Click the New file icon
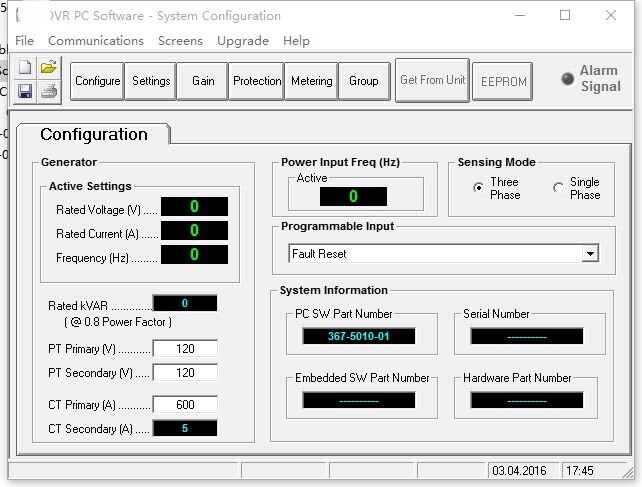The width and height of the screenshot is (642, 487). [25, 68]
